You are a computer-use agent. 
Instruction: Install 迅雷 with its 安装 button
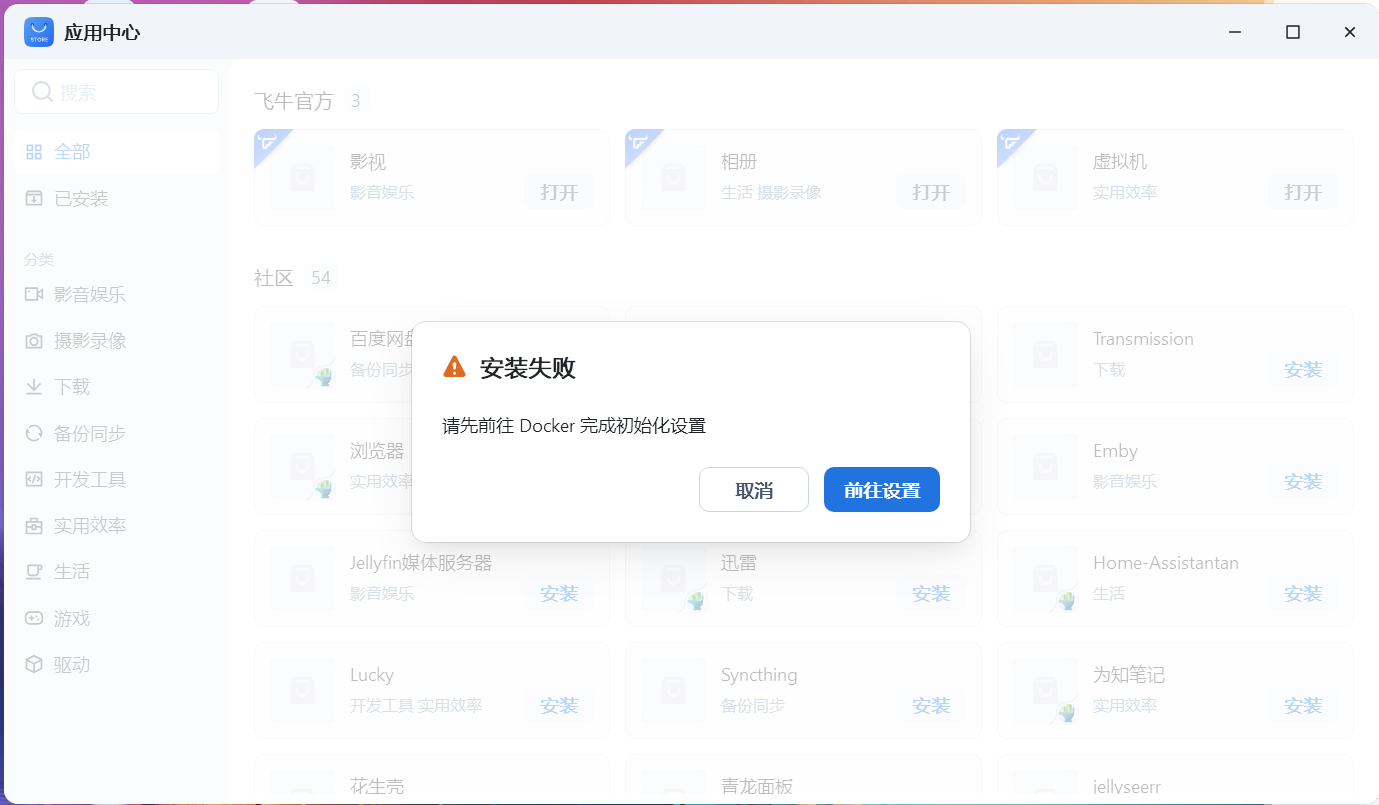(931, 593)
